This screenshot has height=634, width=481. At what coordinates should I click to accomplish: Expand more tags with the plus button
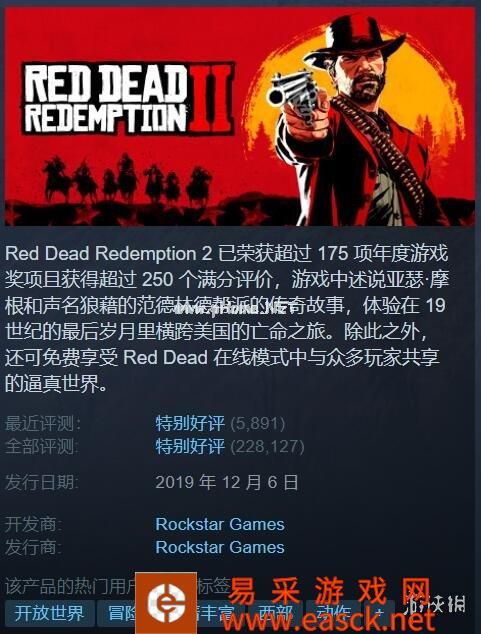point(379,614)
